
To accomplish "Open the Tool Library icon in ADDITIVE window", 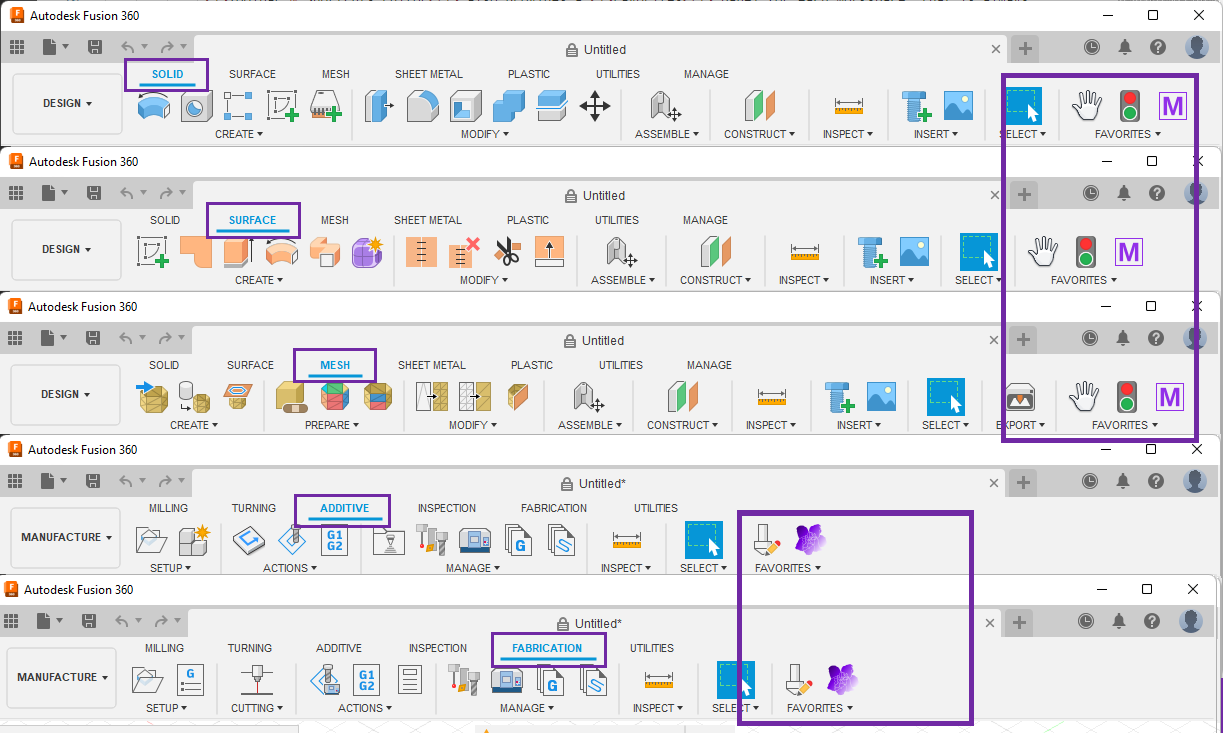I will 432,540.
